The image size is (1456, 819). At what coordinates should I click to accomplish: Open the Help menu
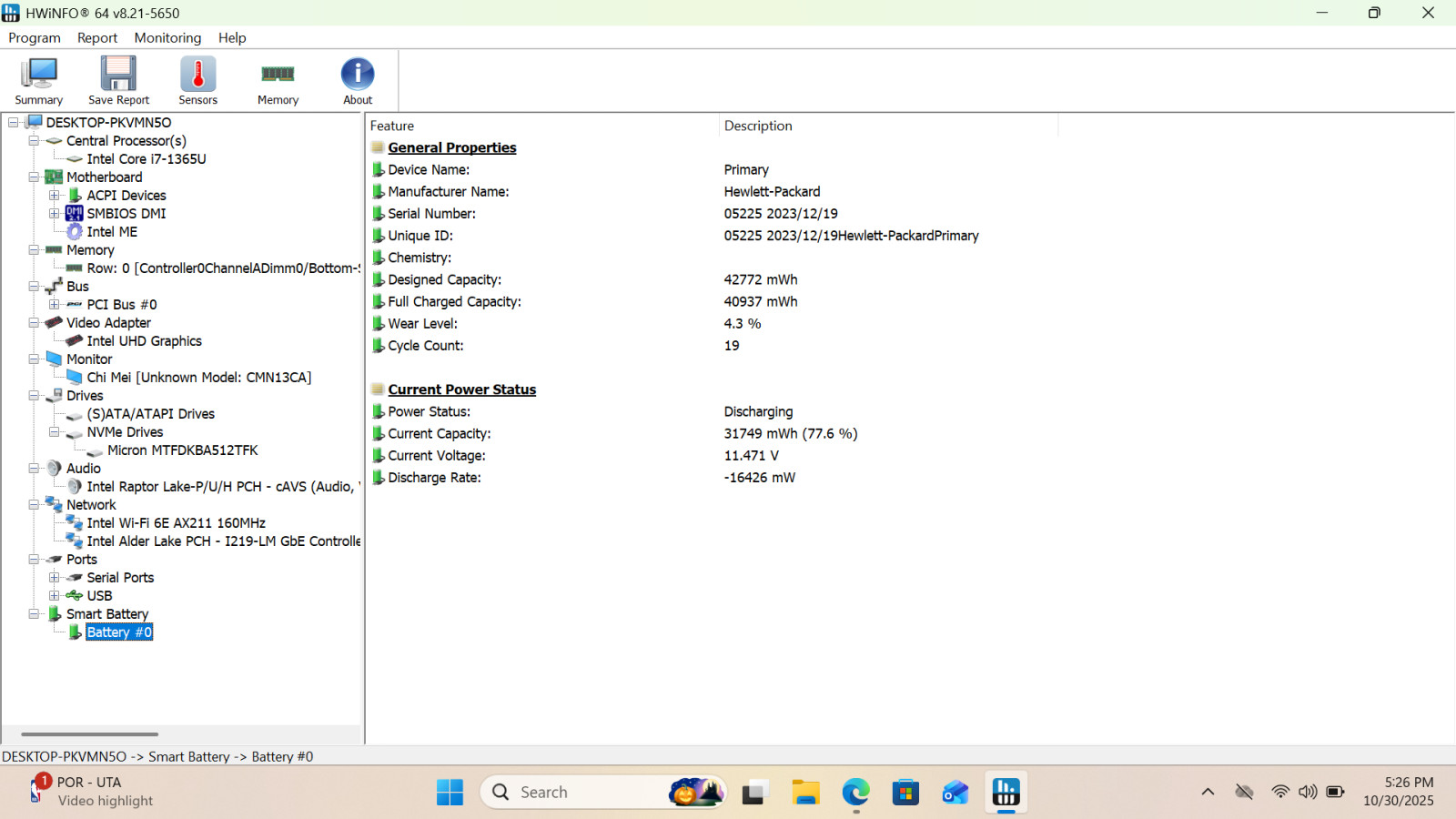point(232,38)
